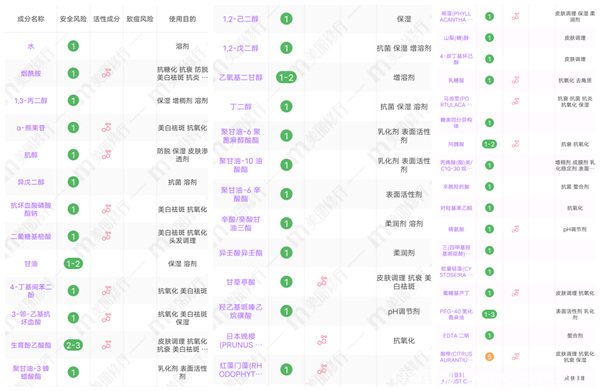Image resolution: width=600 pixels, height=391 pixels.
Task: Open the 异壬酸异壬酯 ingredient link
Action: coord(241,253)
